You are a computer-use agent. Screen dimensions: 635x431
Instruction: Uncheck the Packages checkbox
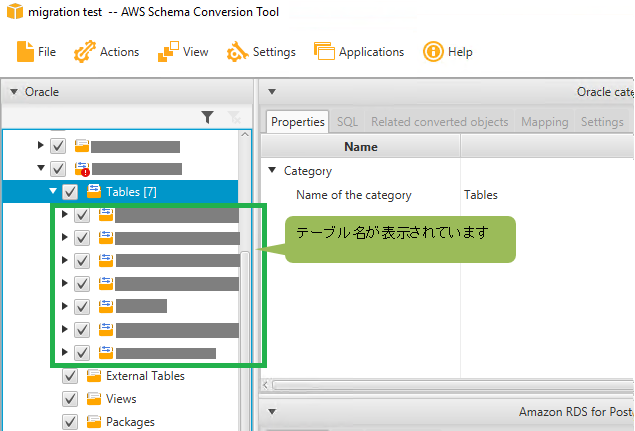pos(70,422)
